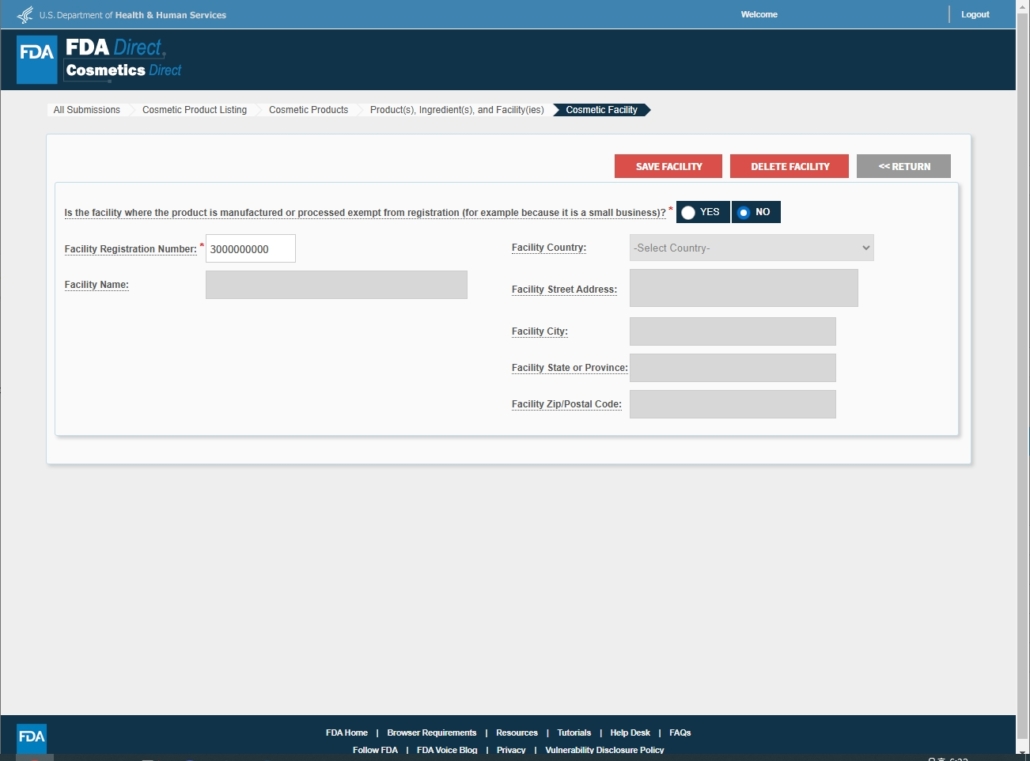Open the Facility Country dropdown

tap(751, 248)
